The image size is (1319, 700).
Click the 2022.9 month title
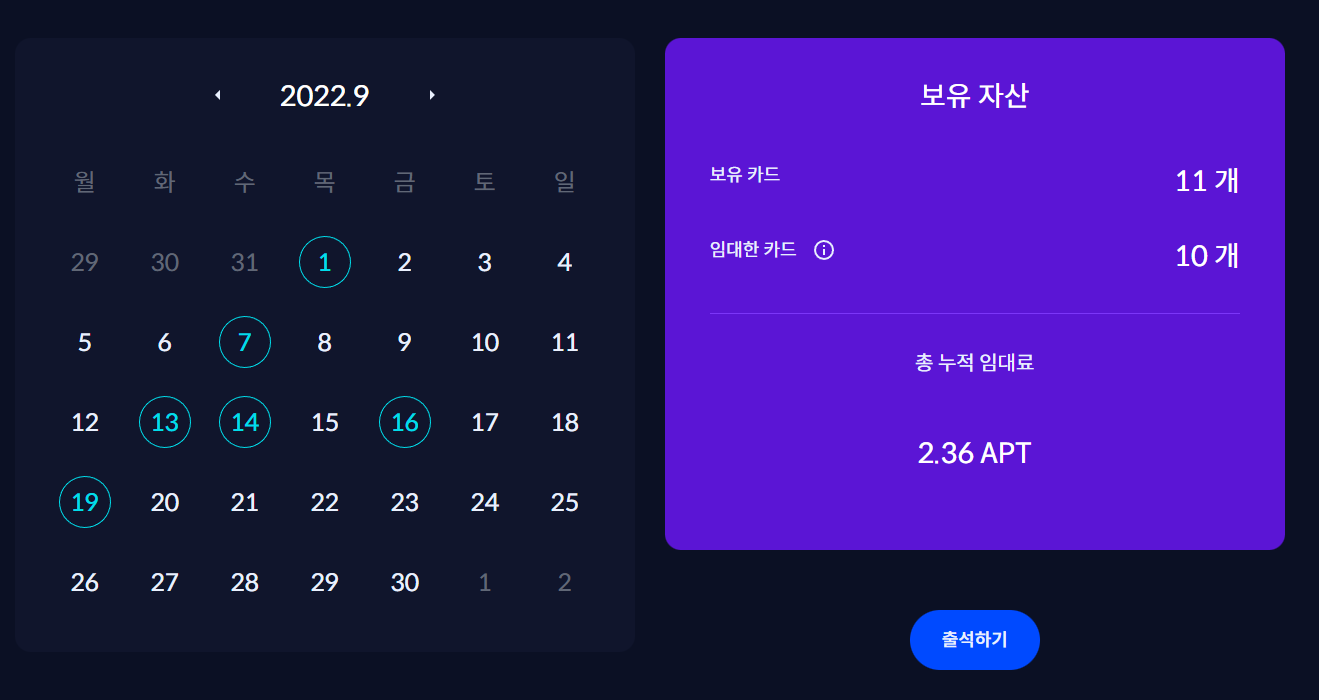click(325, 95)
